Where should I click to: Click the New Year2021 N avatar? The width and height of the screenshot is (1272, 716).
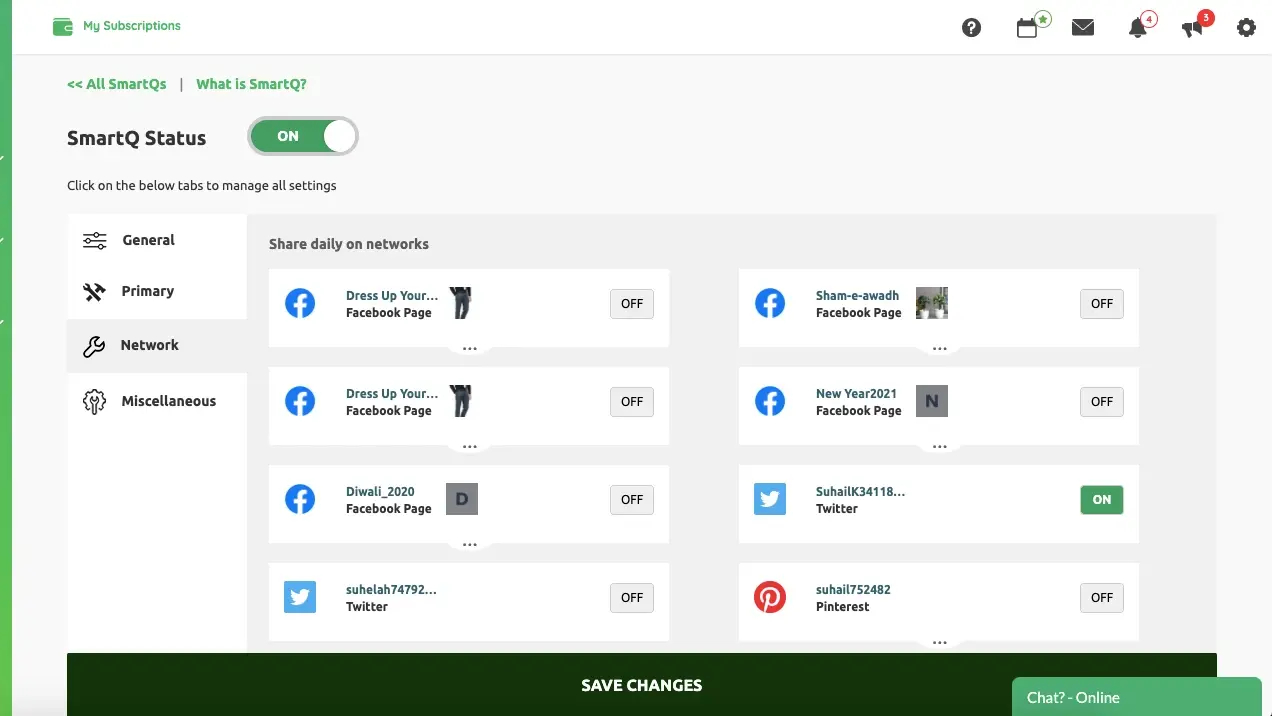932,401
